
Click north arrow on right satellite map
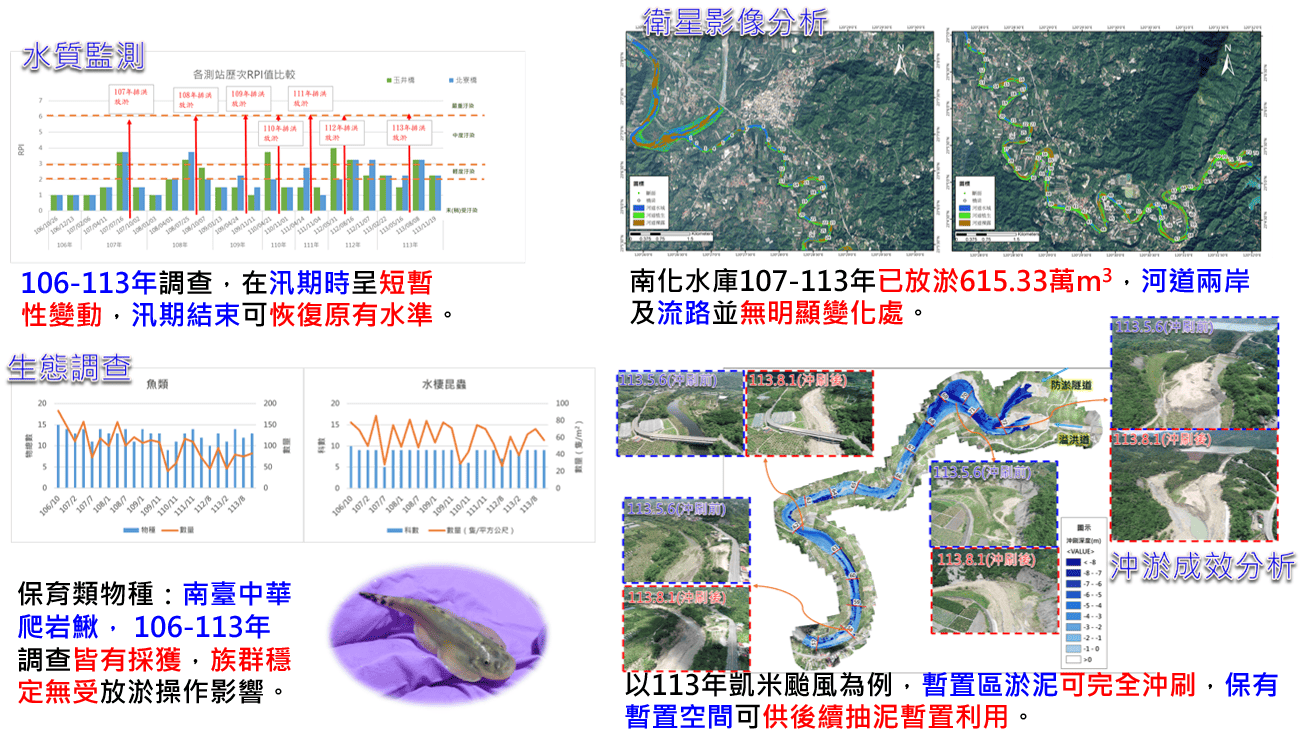[x=1227, y=60]
